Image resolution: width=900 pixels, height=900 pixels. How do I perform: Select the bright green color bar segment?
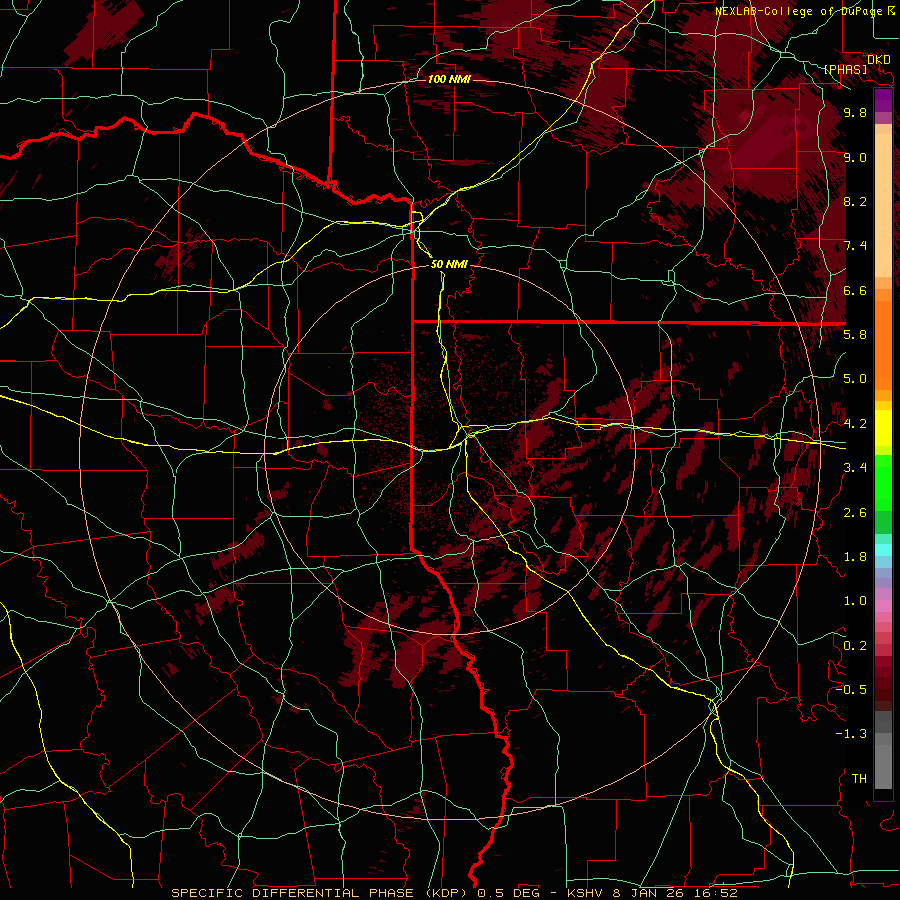(x=883, y=483)
